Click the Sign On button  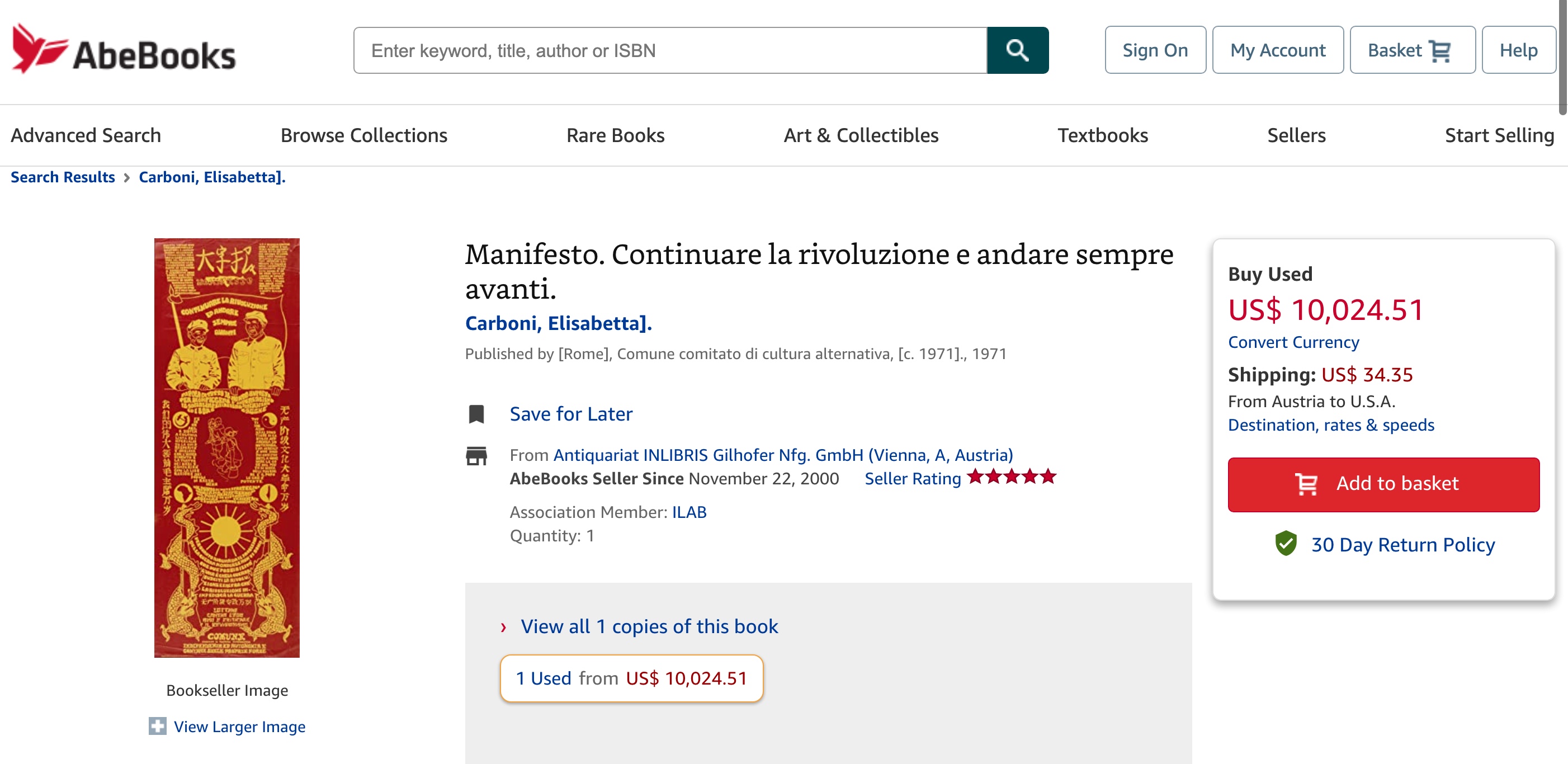tap(1155, 50)
